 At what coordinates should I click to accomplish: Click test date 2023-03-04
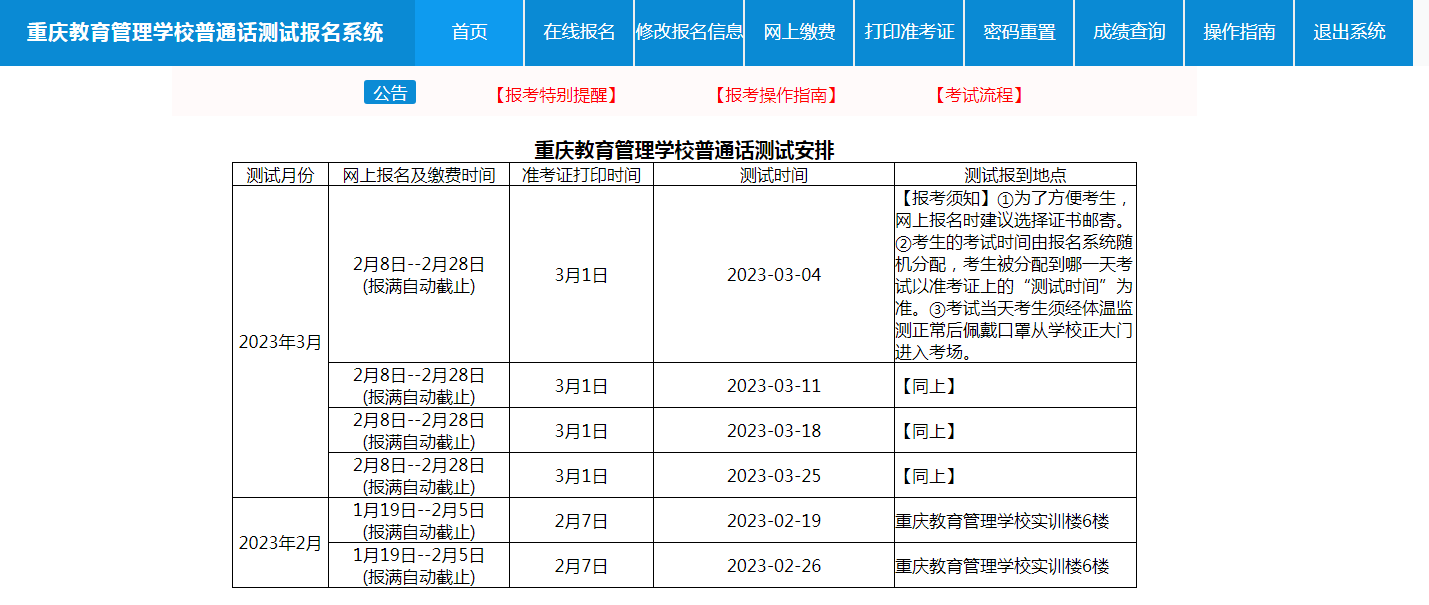point(774,275)
